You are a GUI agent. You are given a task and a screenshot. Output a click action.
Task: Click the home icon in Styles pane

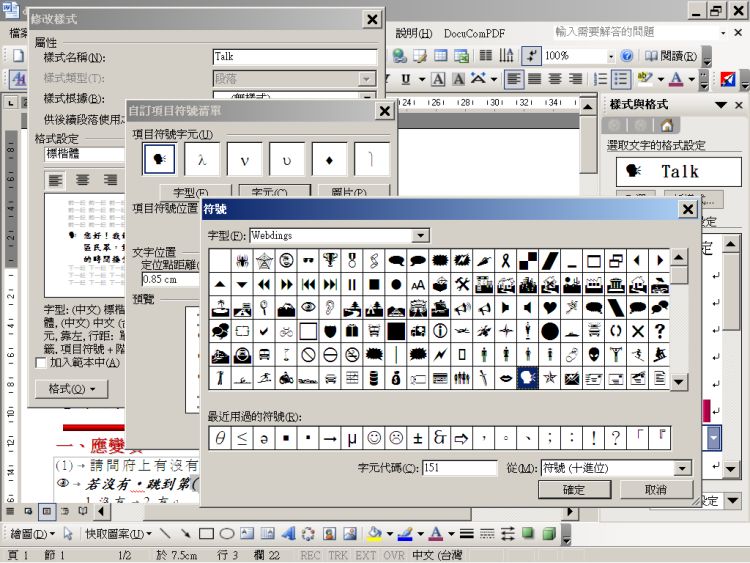(667, 125)
